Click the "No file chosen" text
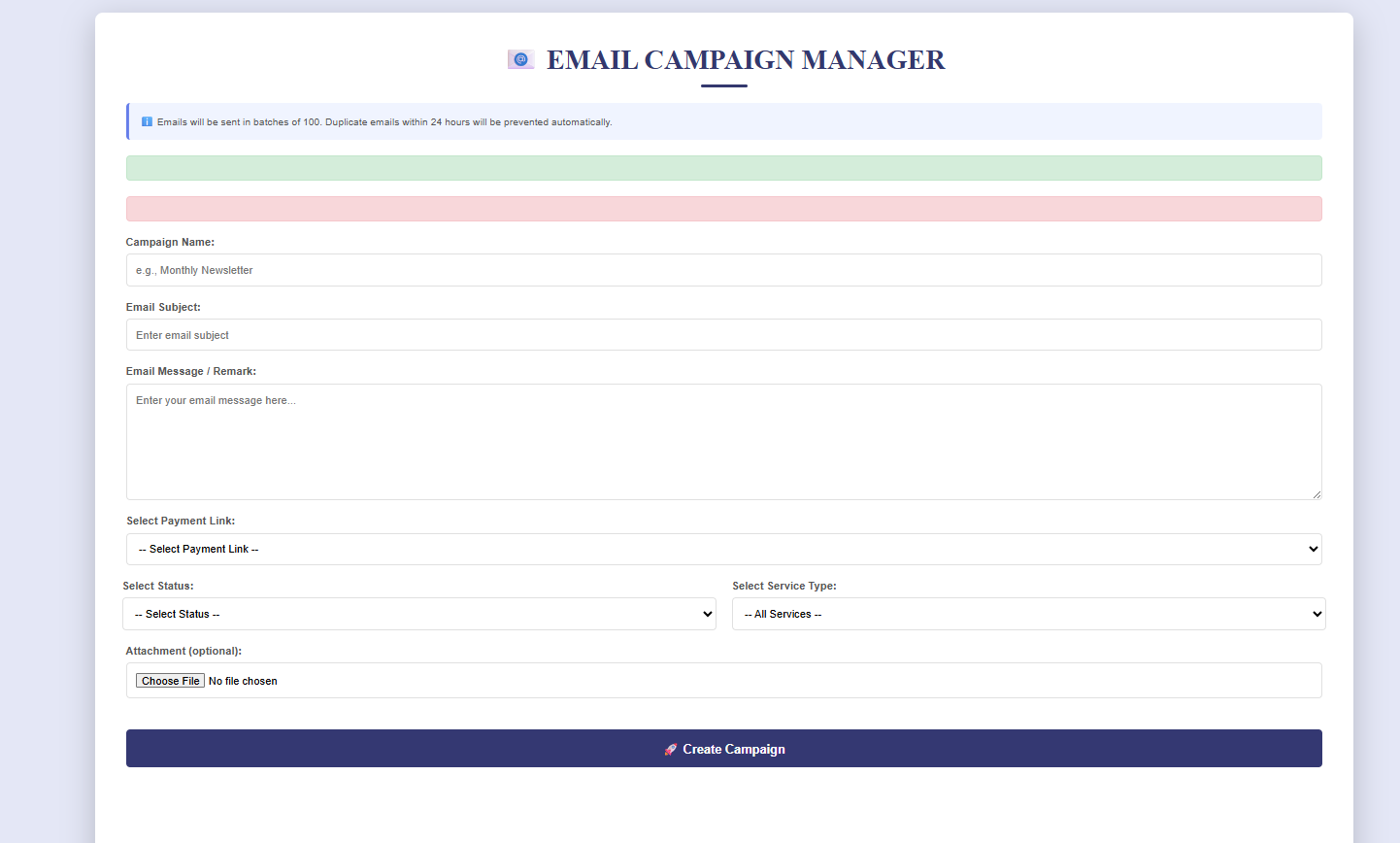1400x843 pixels. tap(243, 682)
